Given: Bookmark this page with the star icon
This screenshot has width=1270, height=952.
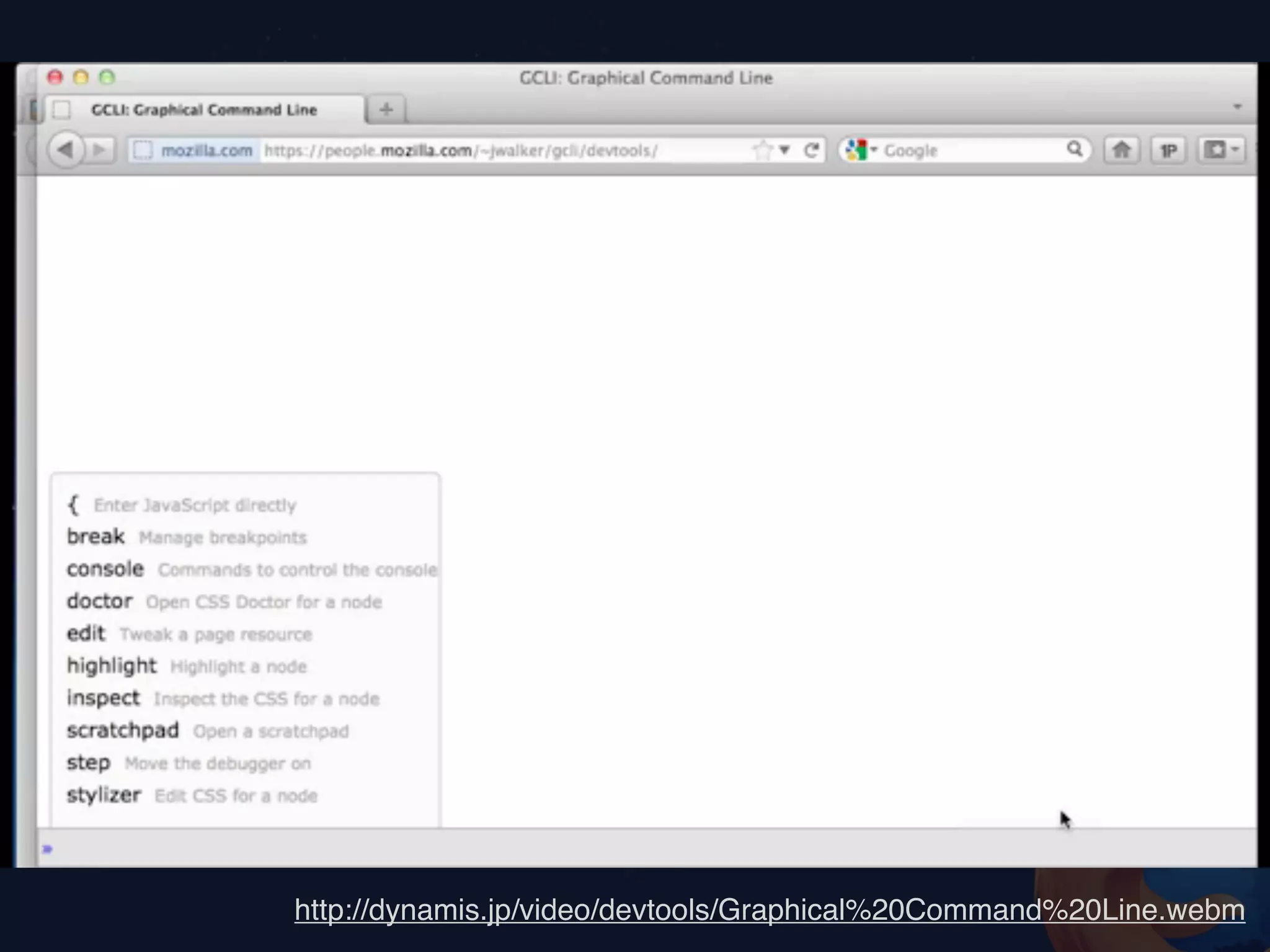Looking at the screenshot, I should pyautogui.click(x=763, y=150).
